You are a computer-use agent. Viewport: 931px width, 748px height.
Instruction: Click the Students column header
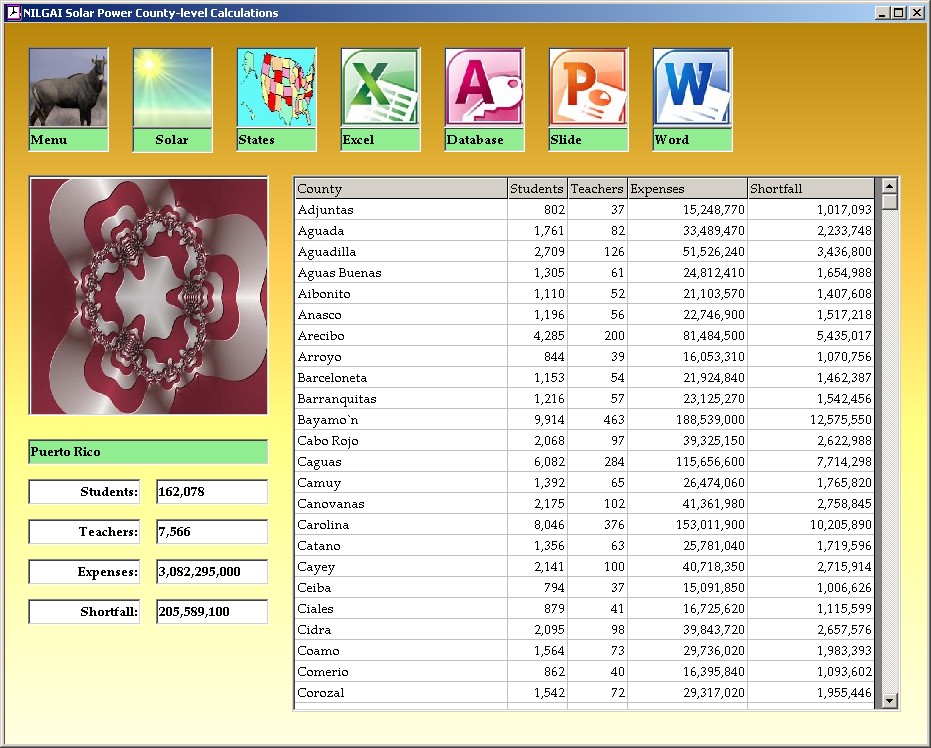(537, 189)
